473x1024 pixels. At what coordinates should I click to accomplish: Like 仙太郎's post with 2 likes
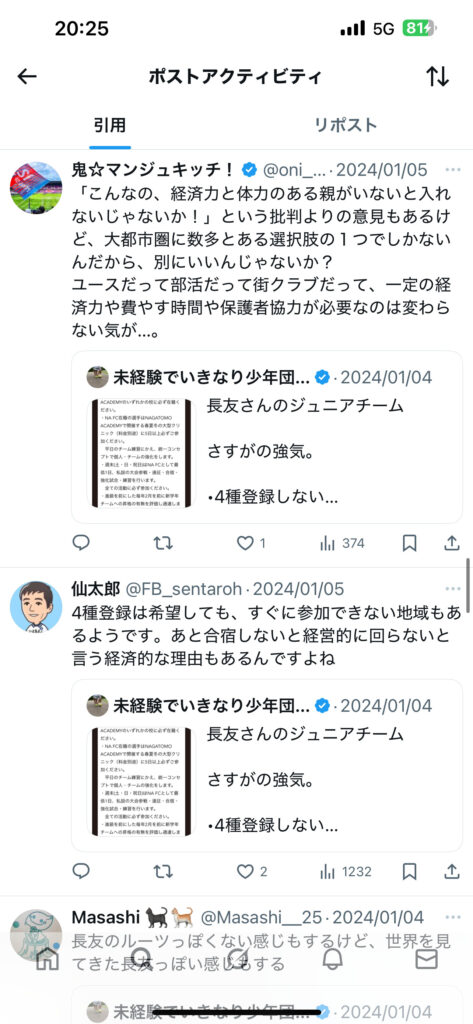pyautogui.click(x=252, y=871)
